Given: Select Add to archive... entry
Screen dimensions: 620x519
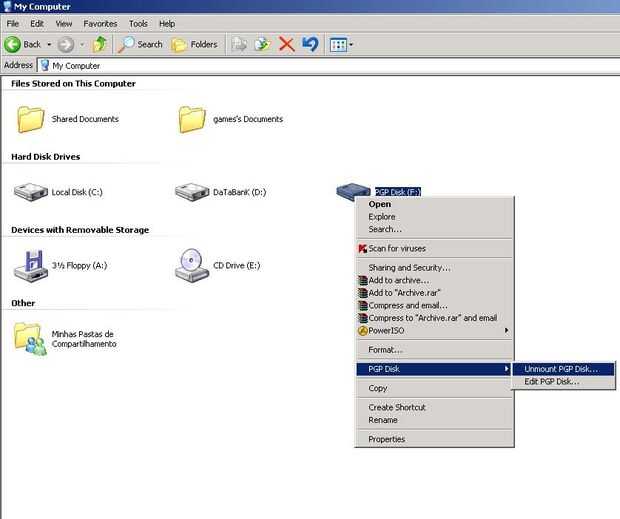Looking at the screenshot, I should pos(435,280).
